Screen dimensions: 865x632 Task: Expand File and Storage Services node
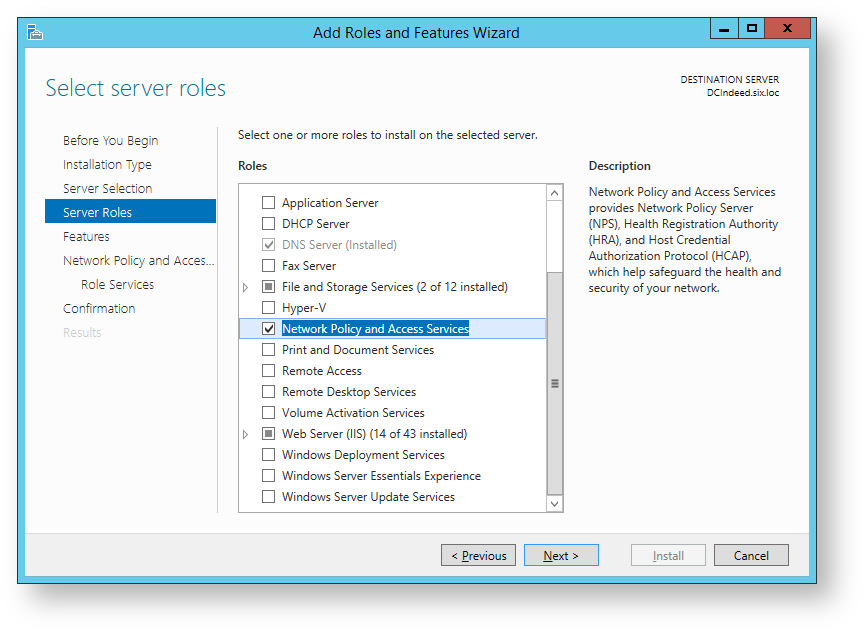[x=246, y=288]
